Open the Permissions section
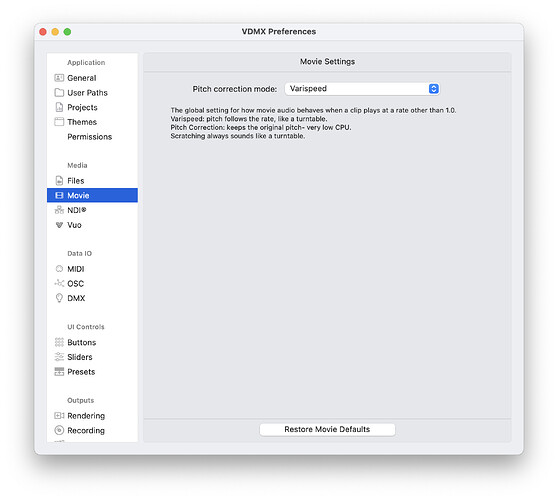Screen dimensions: 558x500 click(x=92, y=137)
